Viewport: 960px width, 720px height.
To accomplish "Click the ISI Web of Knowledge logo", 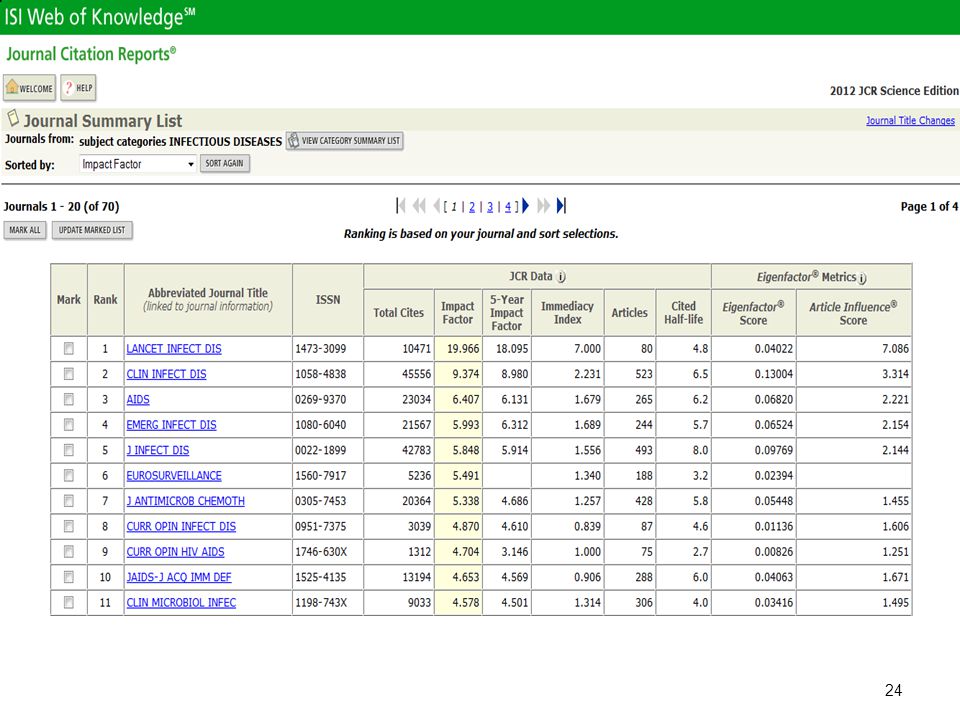I will [x=100, y=17].
